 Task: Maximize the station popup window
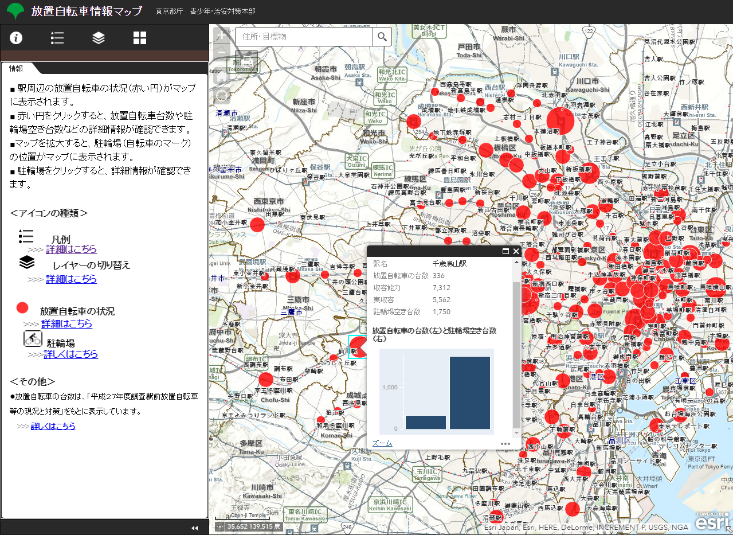tap(505, 251)
